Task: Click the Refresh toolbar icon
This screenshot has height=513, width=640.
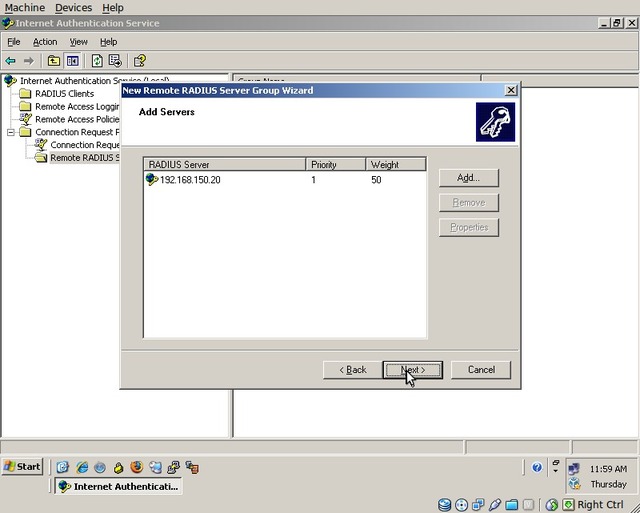Action: click(x=97, y=61)
